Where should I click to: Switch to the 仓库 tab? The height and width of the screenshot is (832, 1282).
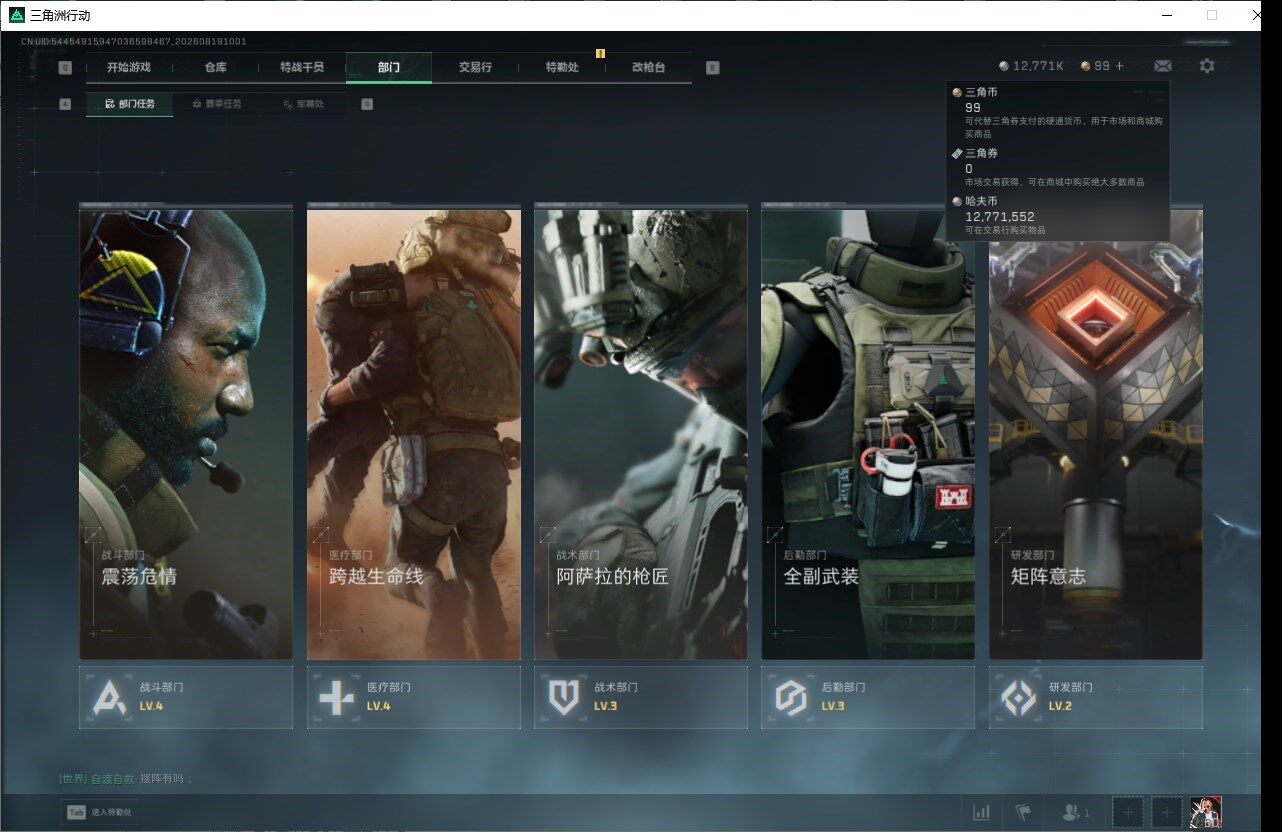pyautogui.click(x=215, y=67)
